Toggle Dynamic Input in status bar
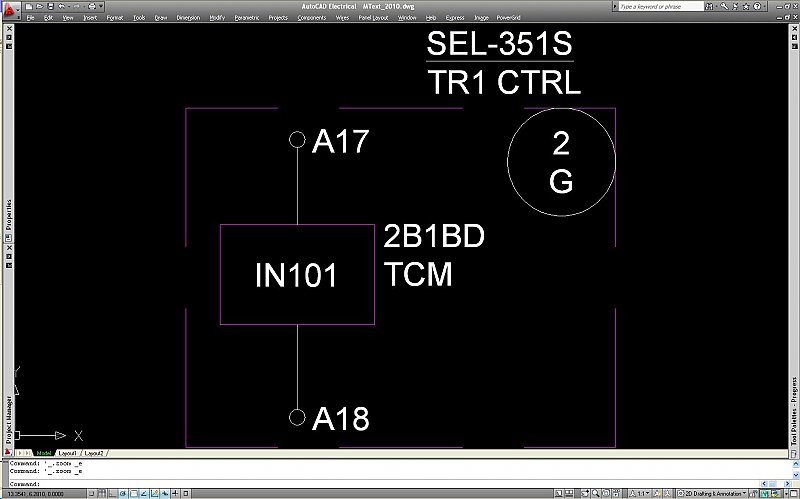This screenshot has width=800, height=499. pos(165,493)
